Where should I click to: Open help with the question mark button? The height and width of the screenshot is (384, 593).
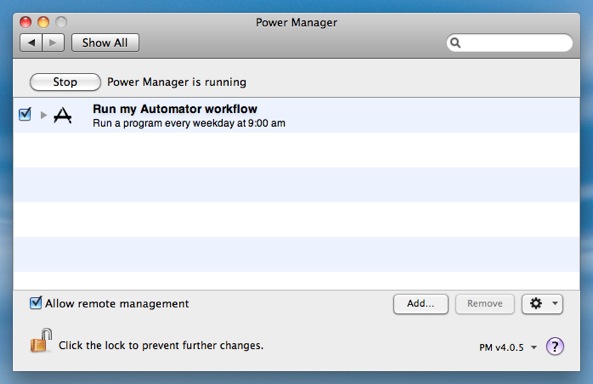pos(555,346)
